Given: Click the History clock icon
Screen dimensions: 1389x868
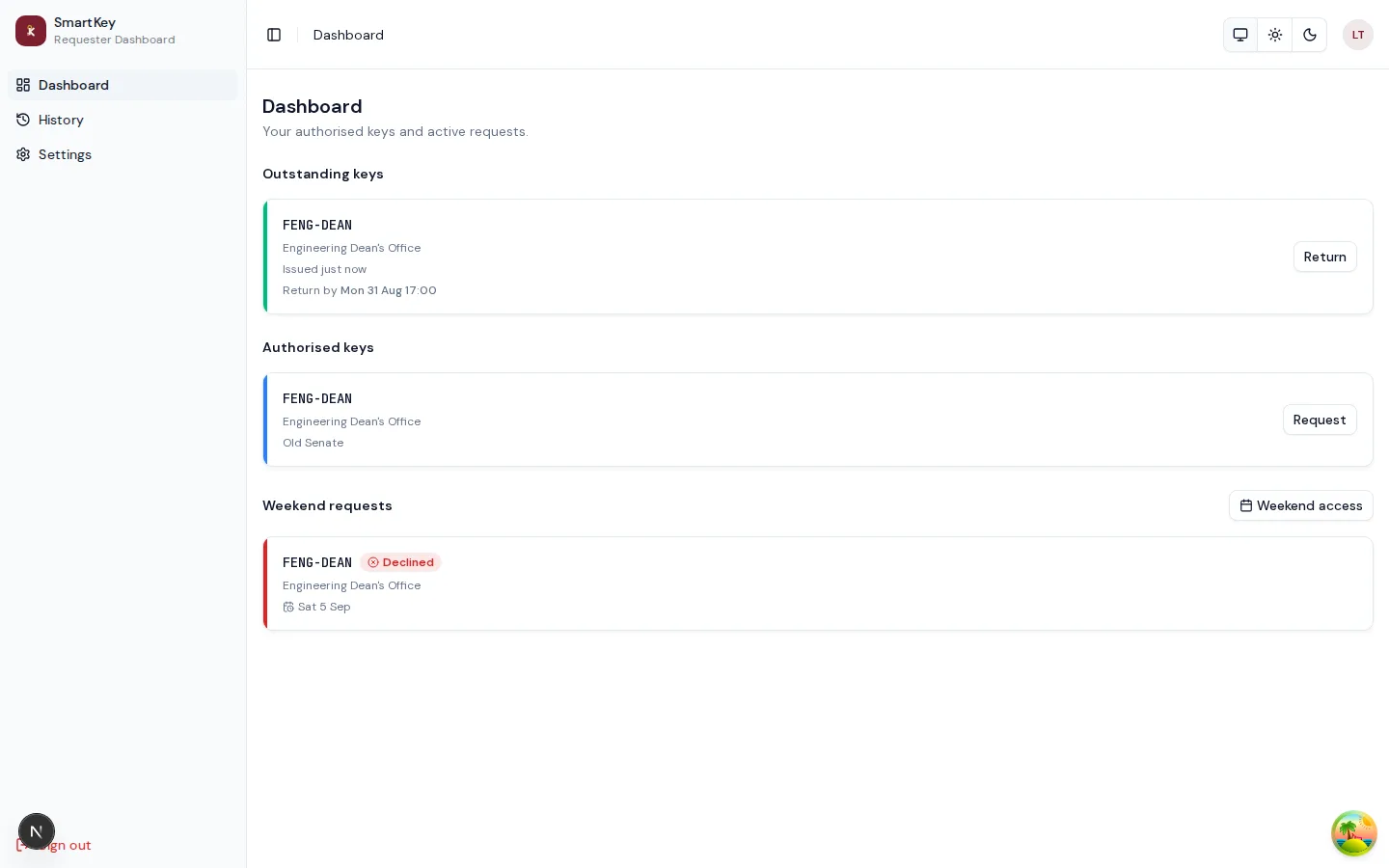Looking at the screenshot, I should click(x=23, y=120).
